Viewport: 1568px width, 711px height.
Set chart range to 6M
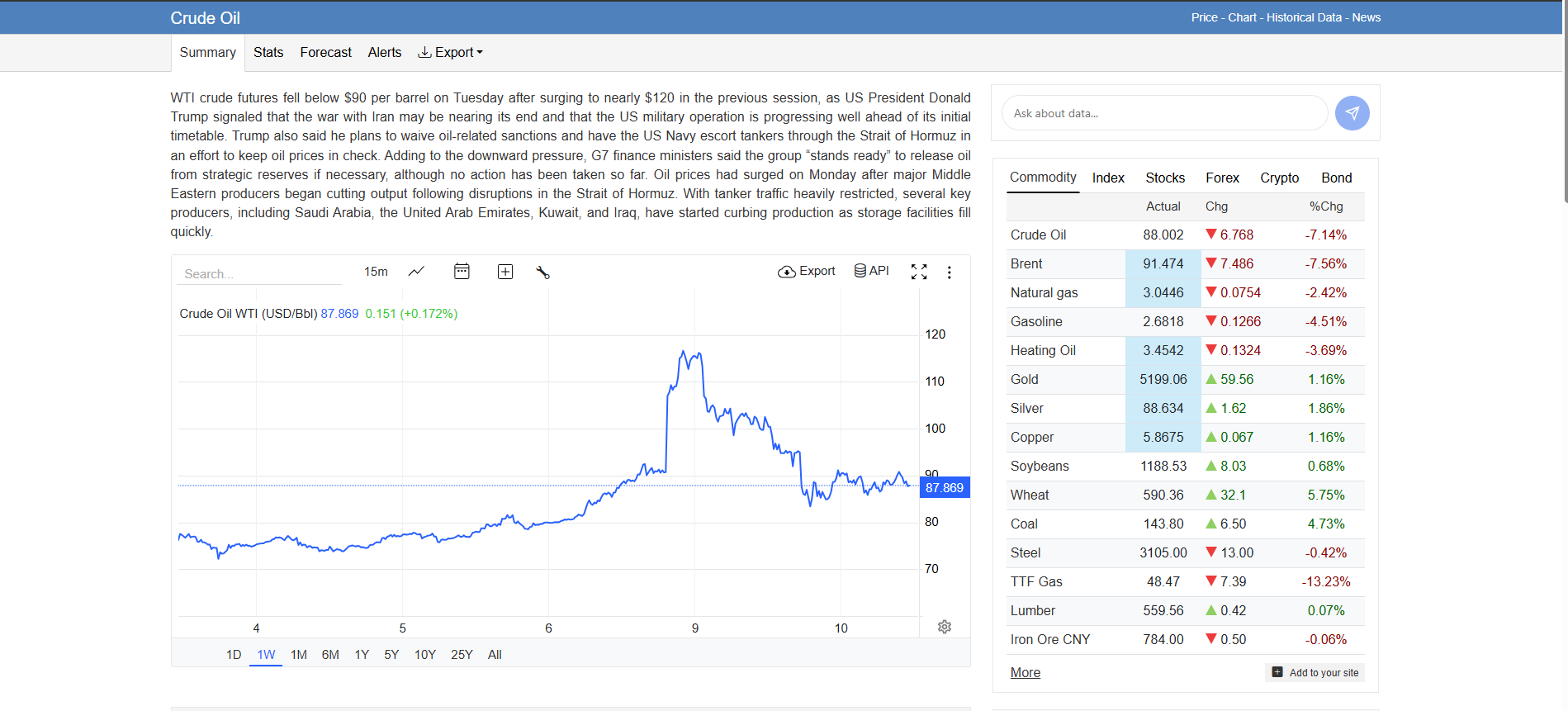tap(330, 655)
